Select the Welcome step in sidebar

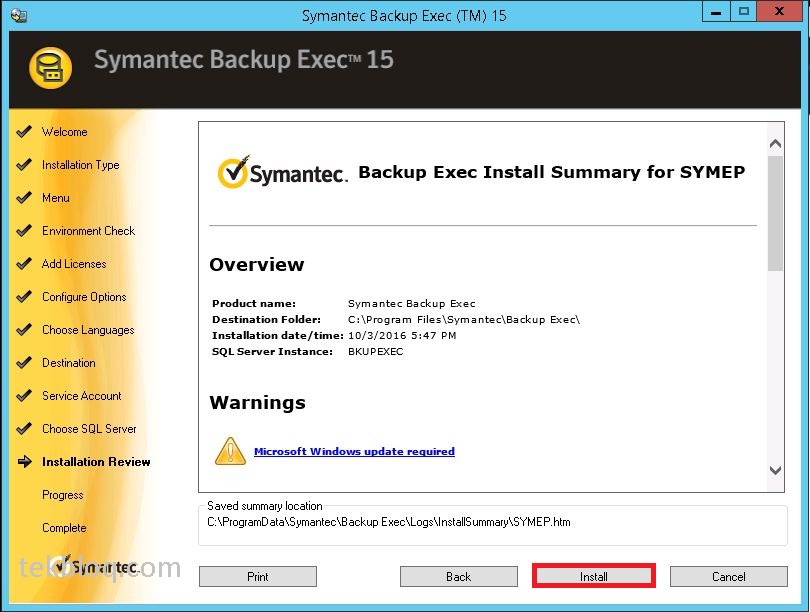pyautogui.click(x=65, y=132)
